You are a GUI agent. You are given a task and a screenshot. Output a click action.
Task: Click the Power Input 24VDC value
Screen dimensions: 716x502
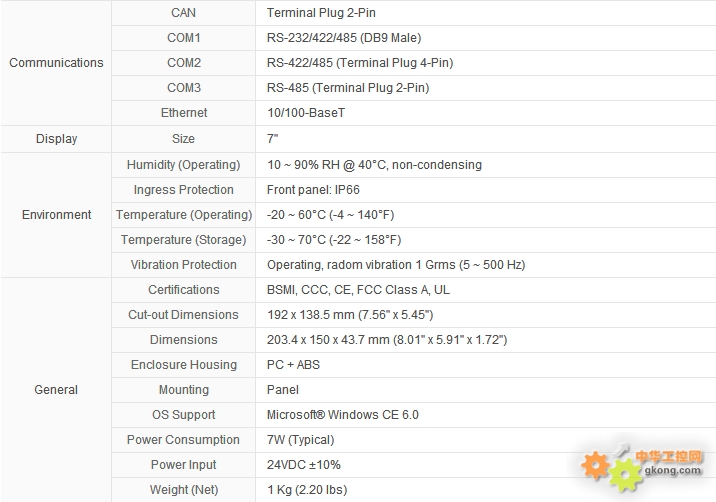[304, 465]
